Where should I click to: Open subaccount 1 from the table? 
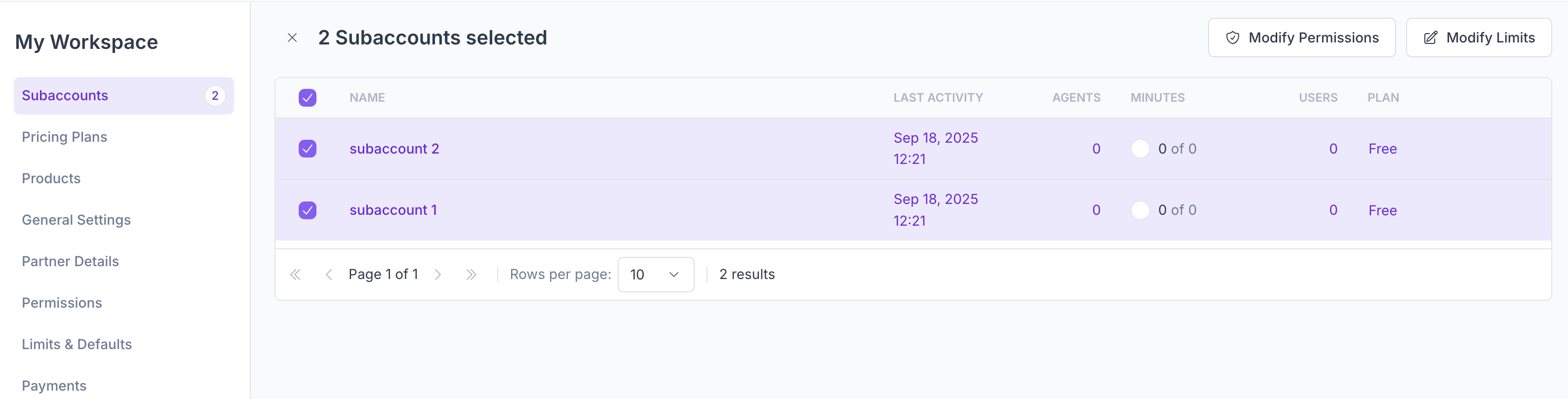pos(393,209)
